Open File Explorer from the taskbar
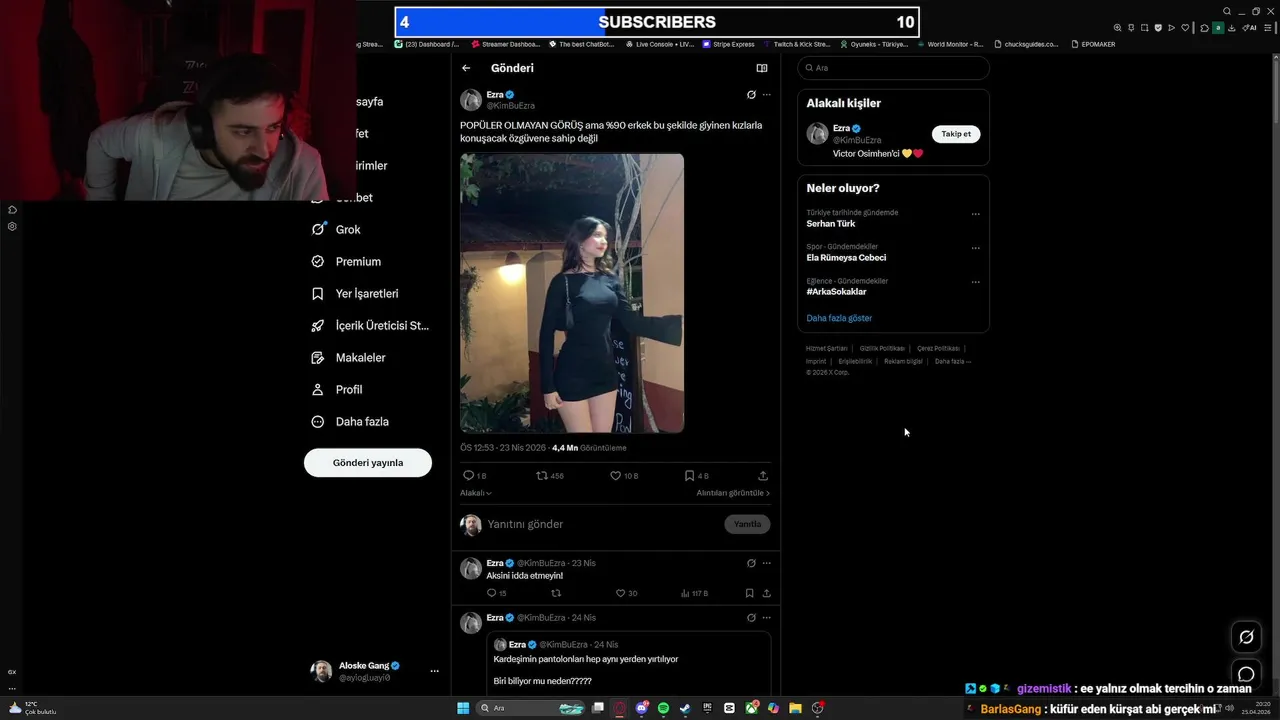The image size is (1280, 720). tap(795, 708)
